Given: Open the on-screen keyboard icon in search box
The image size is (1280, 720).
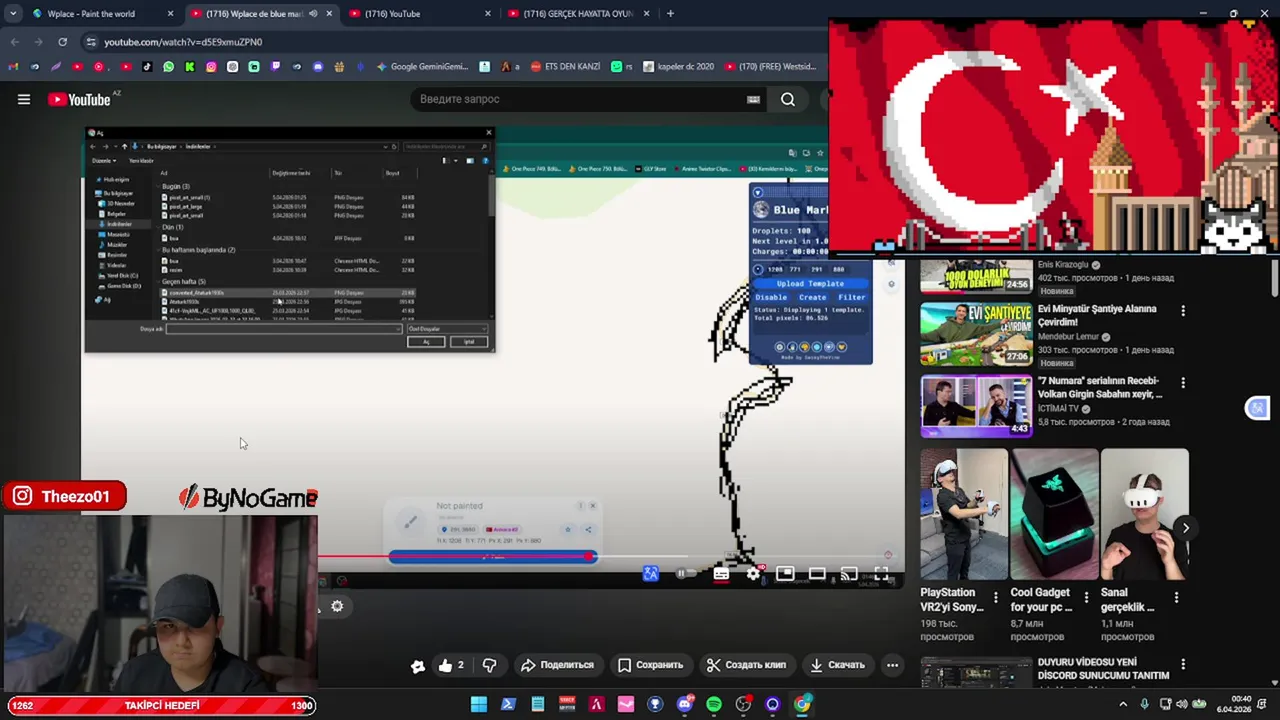Looking at the screenshot, I should [753, 99].
